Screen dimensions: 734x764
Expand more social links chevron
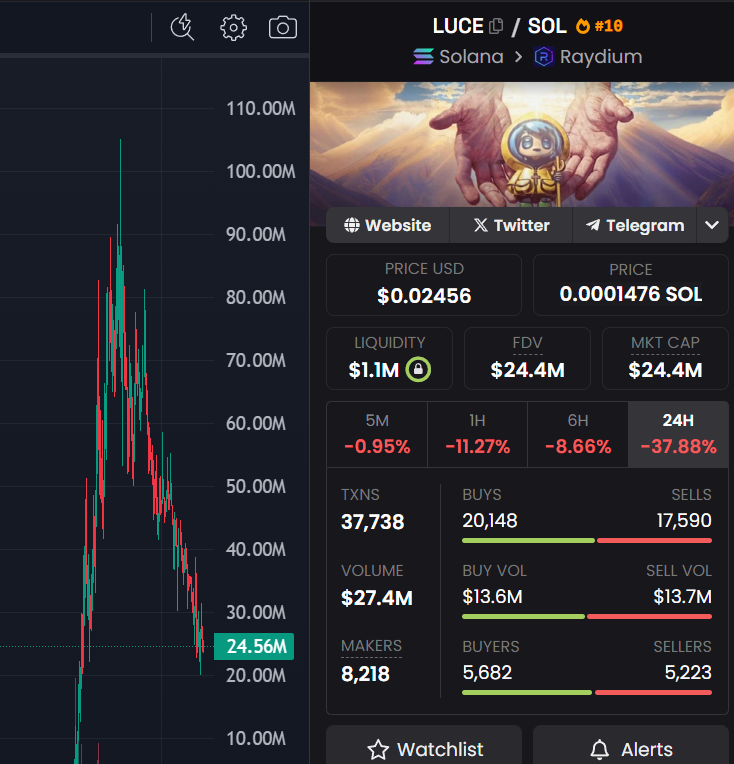[x=712, y=225]
